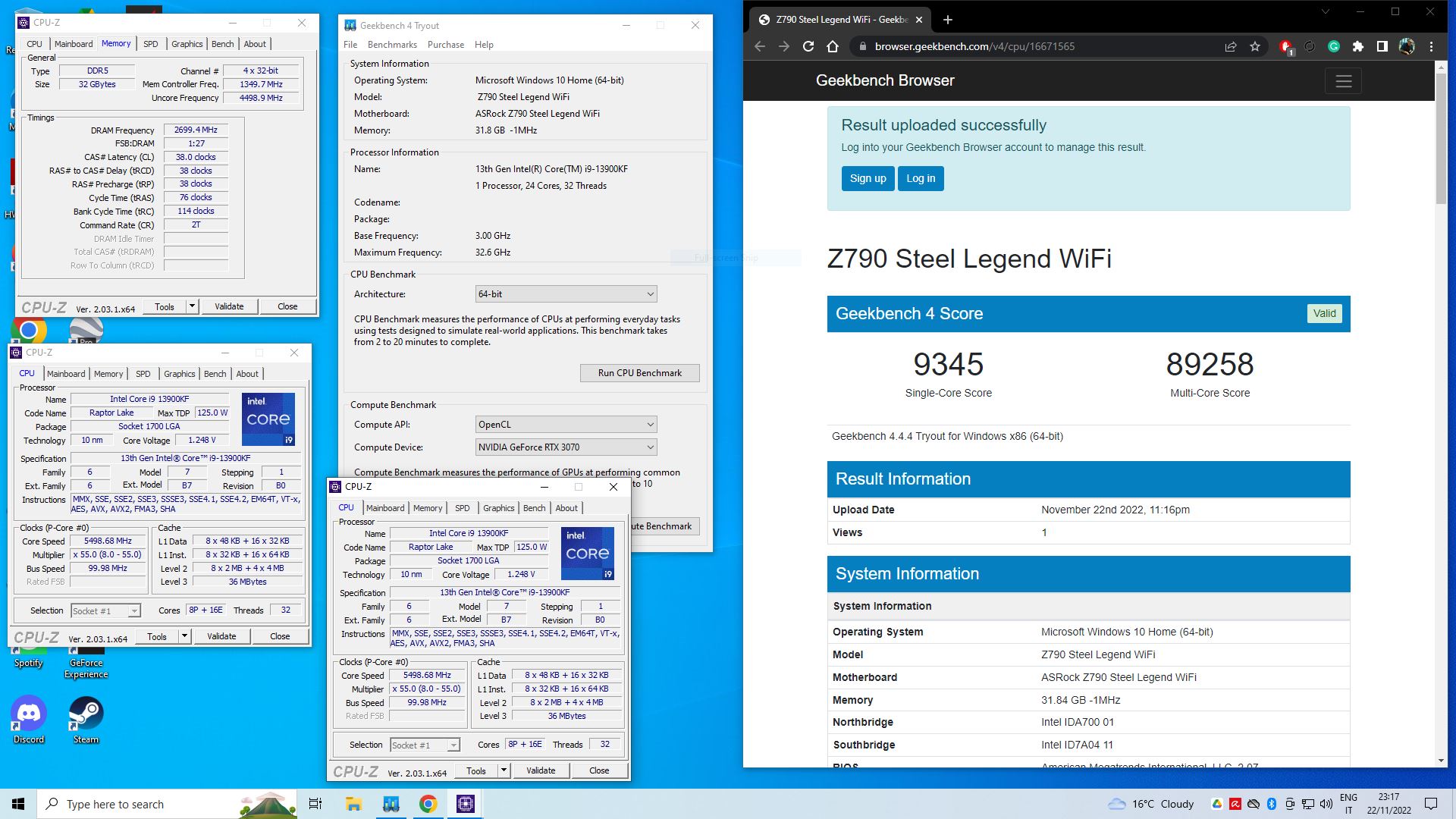Open Geekbench Benchmarks menu
Image resolution: width=1456 pixels, height=819 pixels.
coord(392,45)
